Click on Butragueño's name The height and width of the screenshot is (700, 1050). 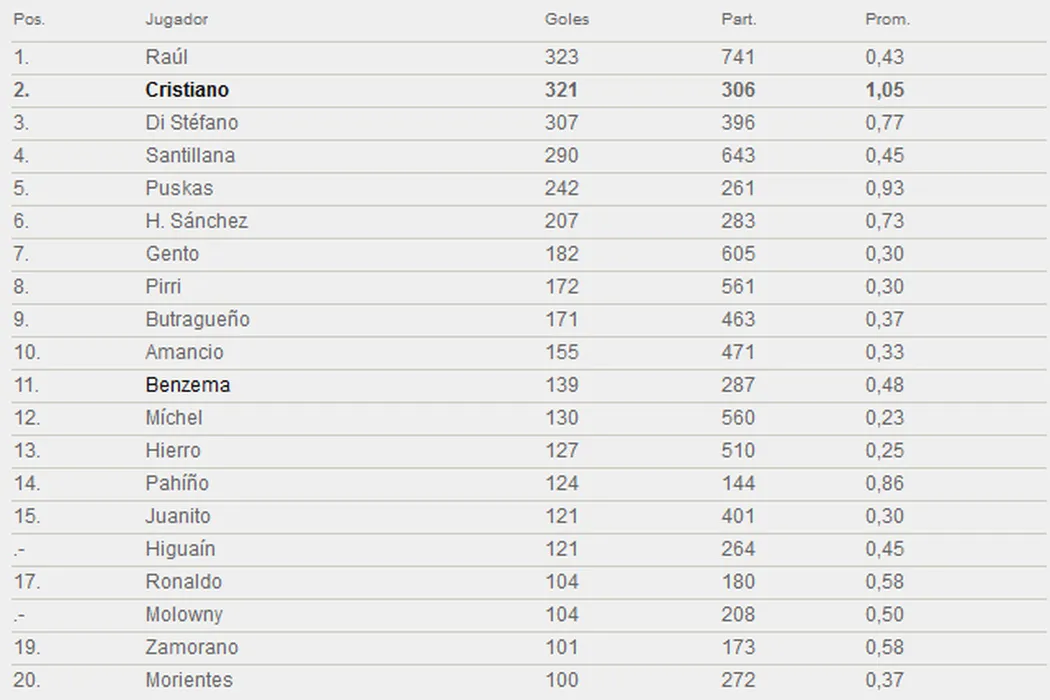point(197,320)
